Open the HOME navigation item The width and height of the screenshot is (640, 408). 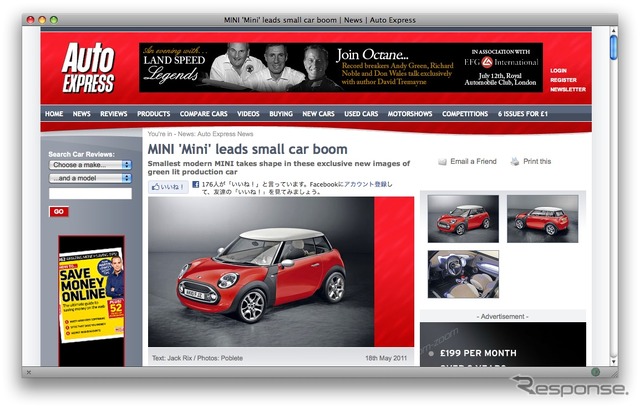(54, 114)
